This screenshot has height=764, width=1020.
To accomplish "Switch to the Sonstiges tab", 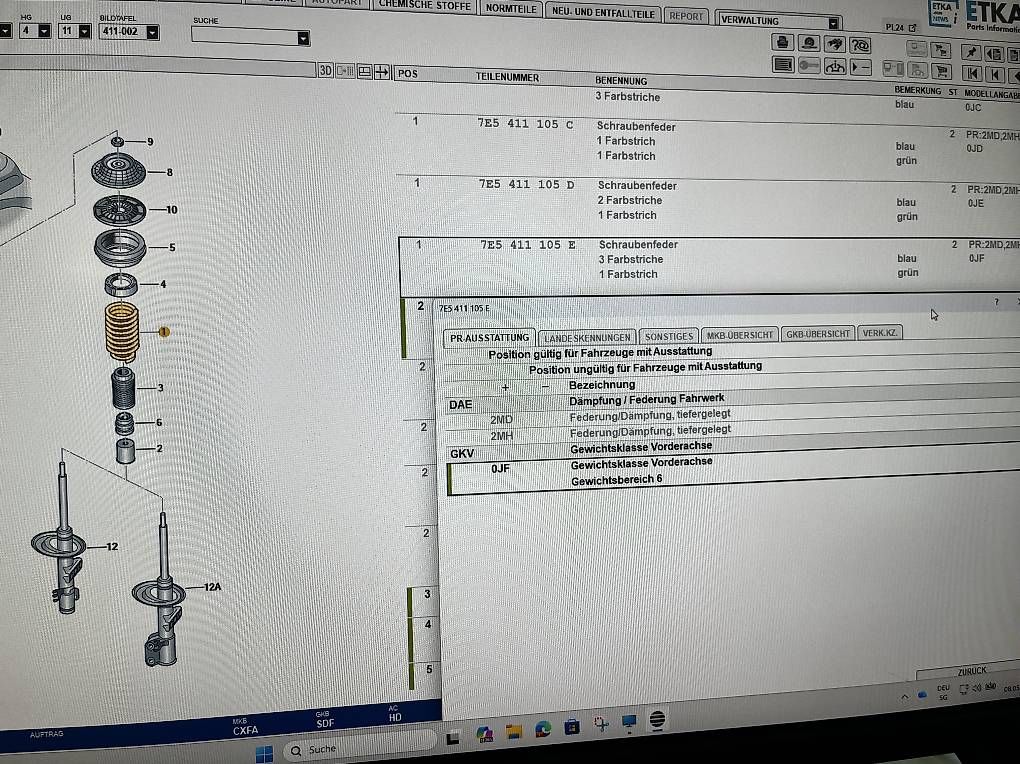I will 669,336.
